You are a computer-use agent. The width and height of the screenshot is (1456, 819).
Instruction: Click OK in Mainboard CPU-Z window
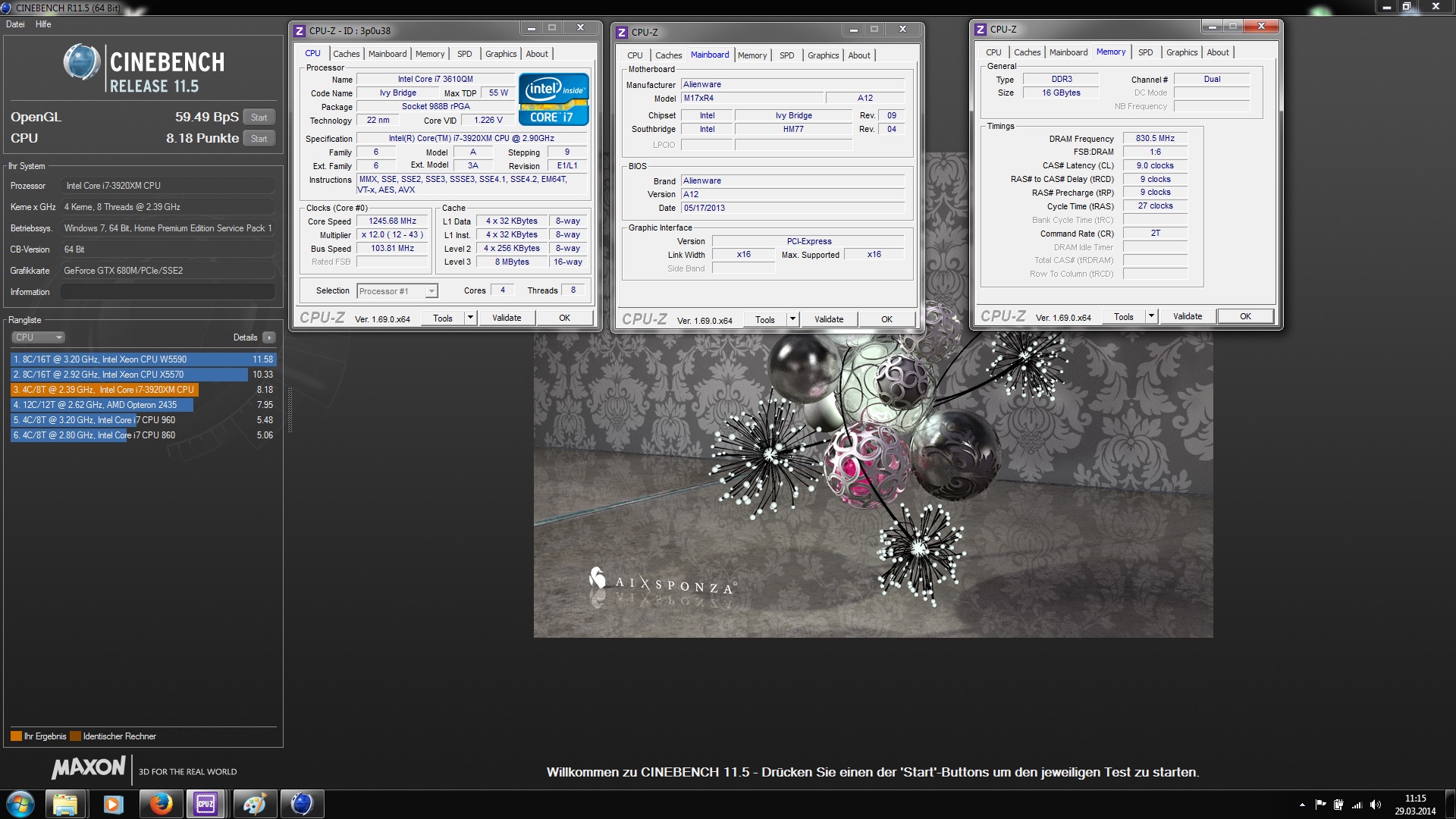(886, 319)
